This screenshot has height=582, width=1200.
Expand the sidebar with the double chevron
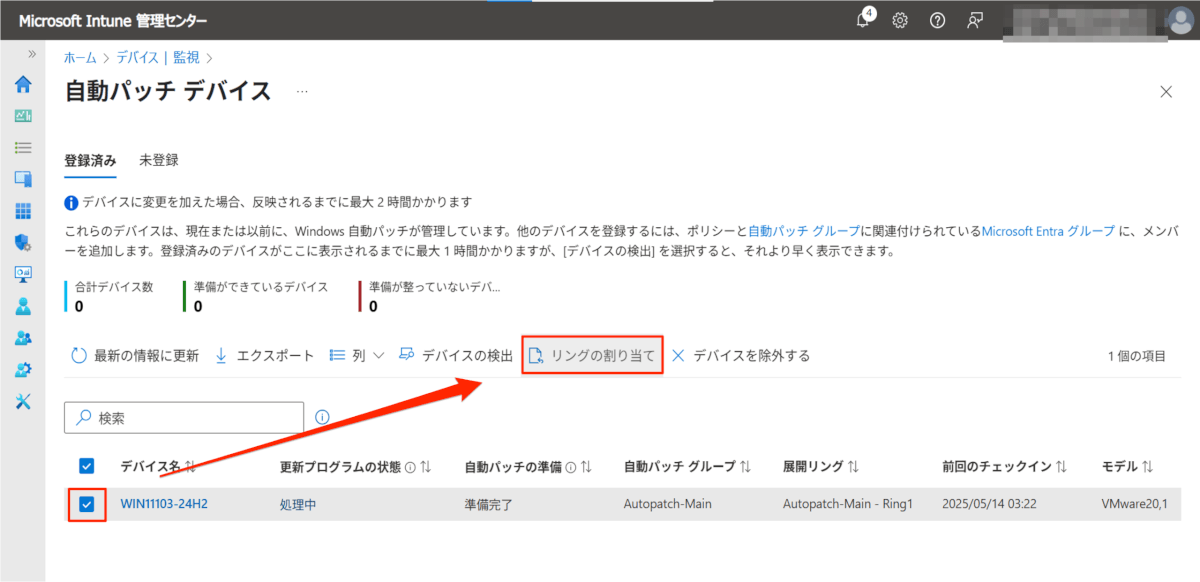click(x=32, y=54)
